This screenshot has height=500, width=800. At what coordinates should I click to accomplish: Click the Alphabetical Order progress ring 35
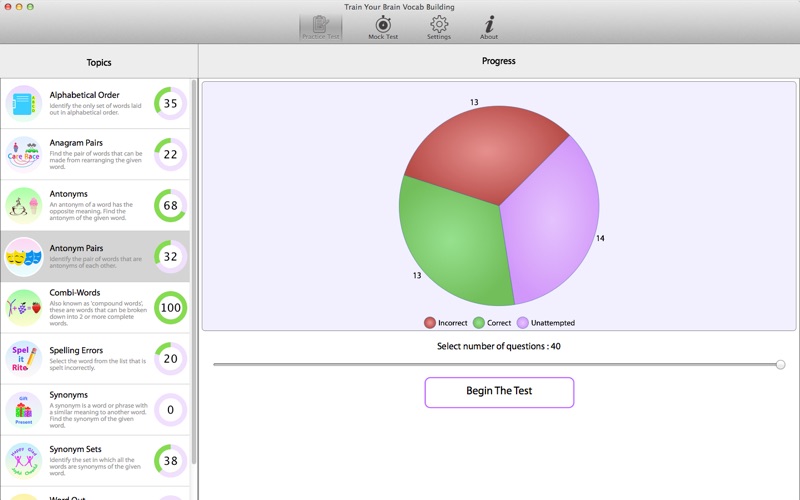tap(170, 103)
